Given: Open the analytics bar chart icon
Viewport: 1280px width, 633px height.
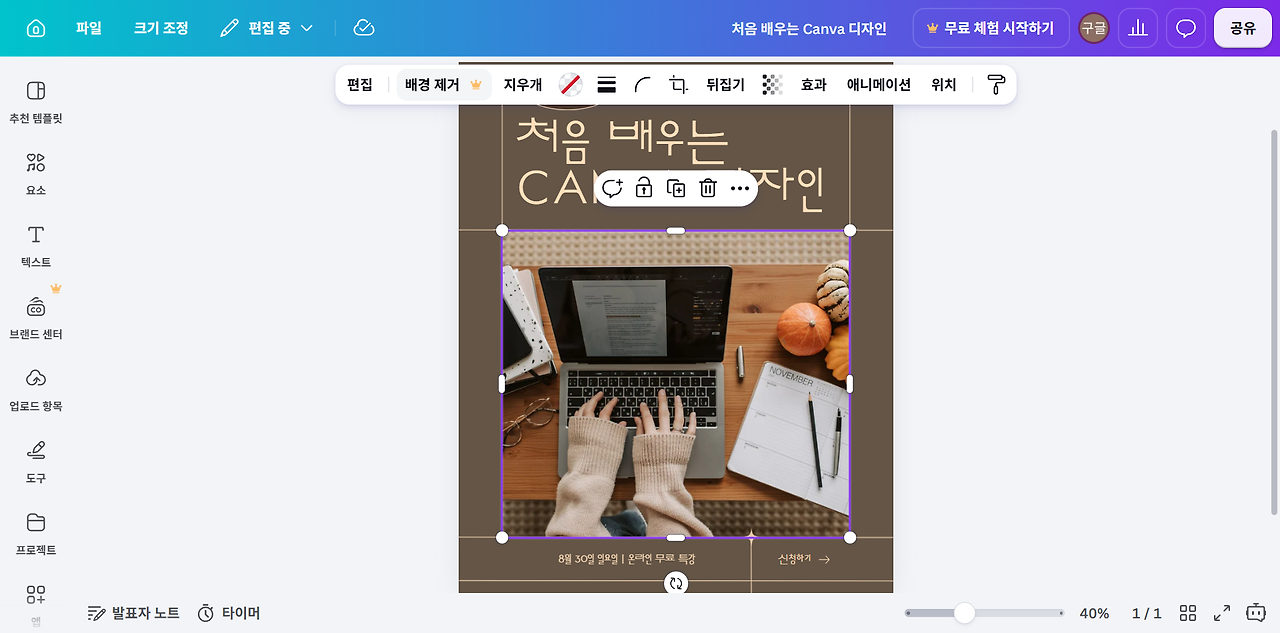Looking at the screenshot, I should point(1138,28).
